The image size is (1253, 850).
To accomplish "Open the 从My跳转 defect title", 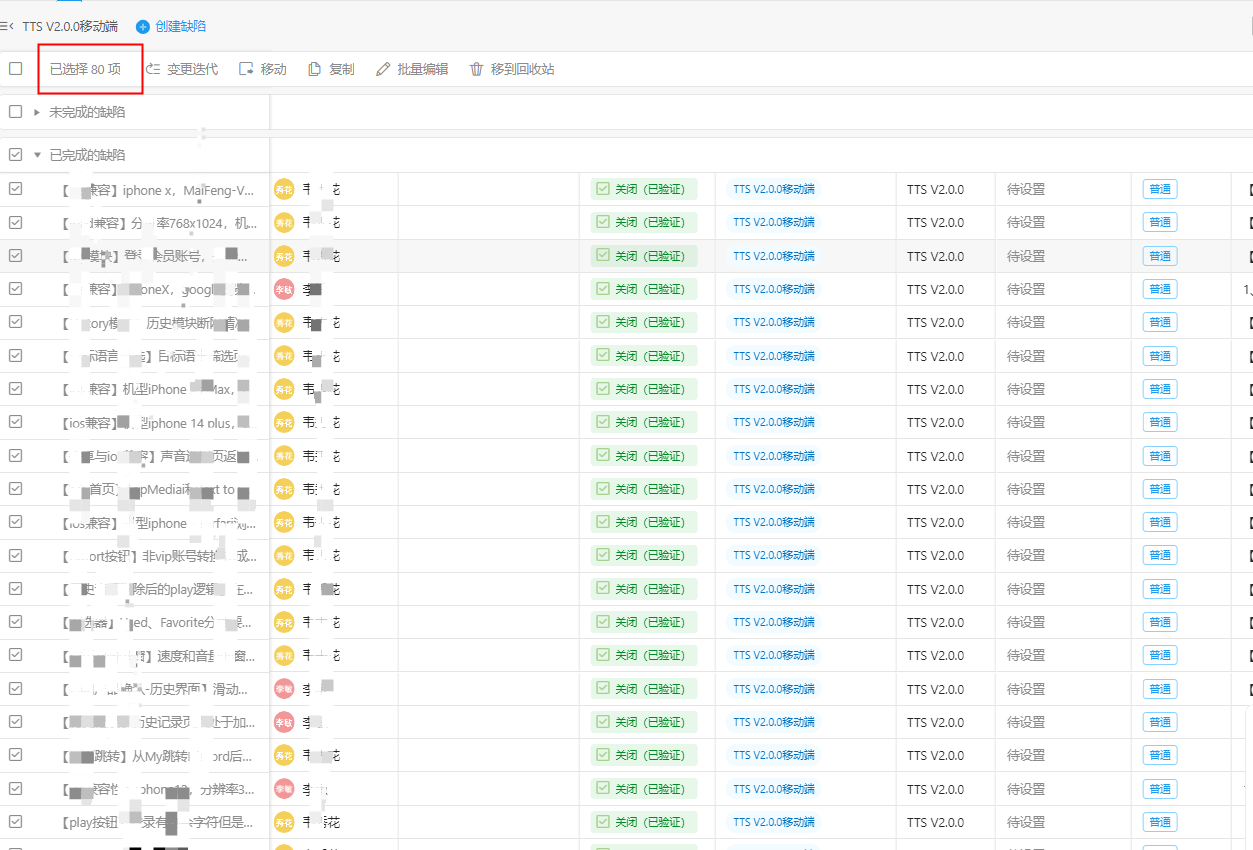I will 158,756.
